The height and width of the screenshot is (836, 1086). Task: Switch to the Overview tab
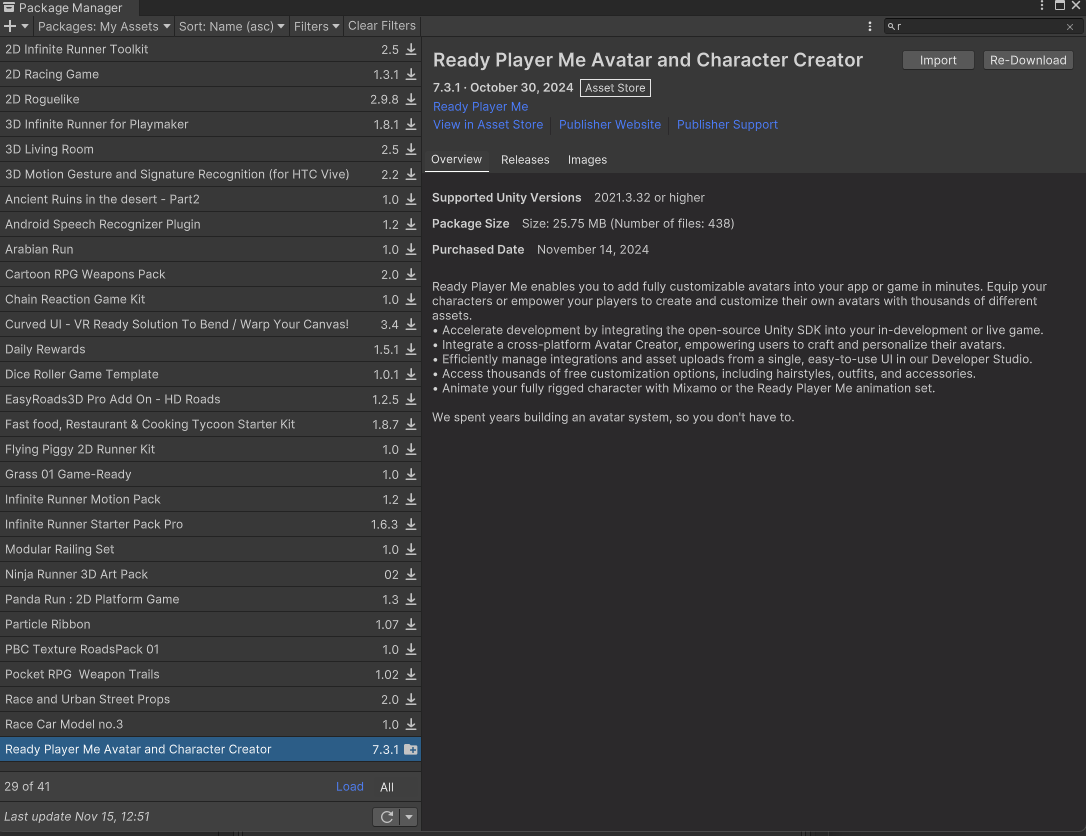click(x=456, y=159)
